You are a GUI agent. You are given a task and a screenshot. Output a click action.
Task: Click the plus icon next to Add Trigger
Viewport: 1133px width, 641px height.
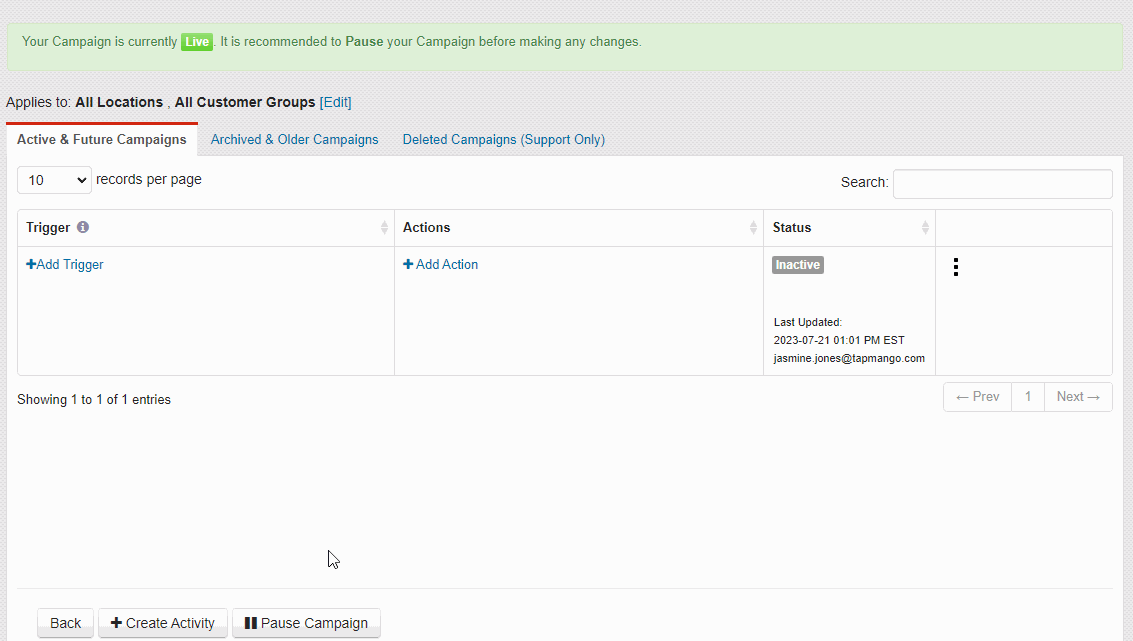click(x=30, y=264)
